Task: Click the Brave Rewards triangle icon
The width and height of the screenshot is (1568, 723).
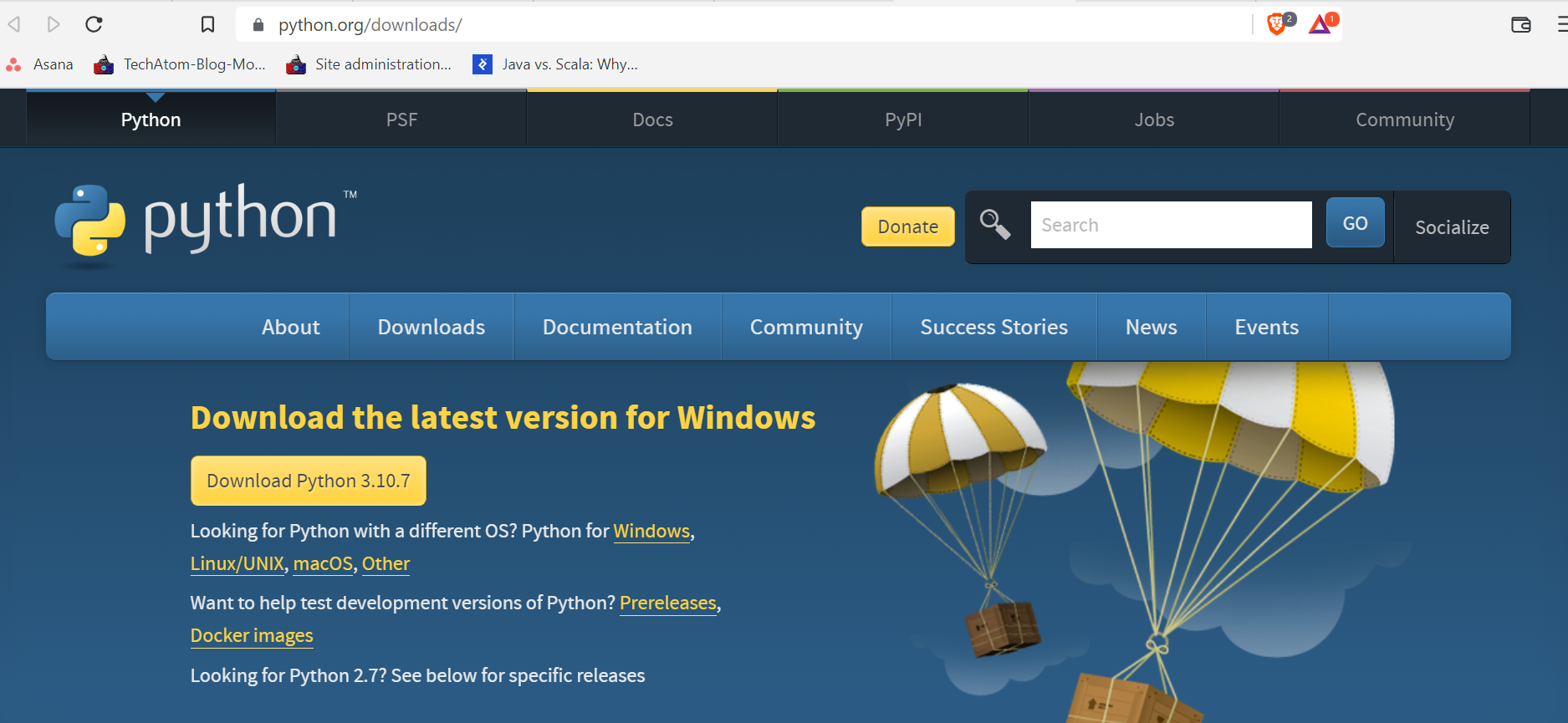Action: (1320, 24)
